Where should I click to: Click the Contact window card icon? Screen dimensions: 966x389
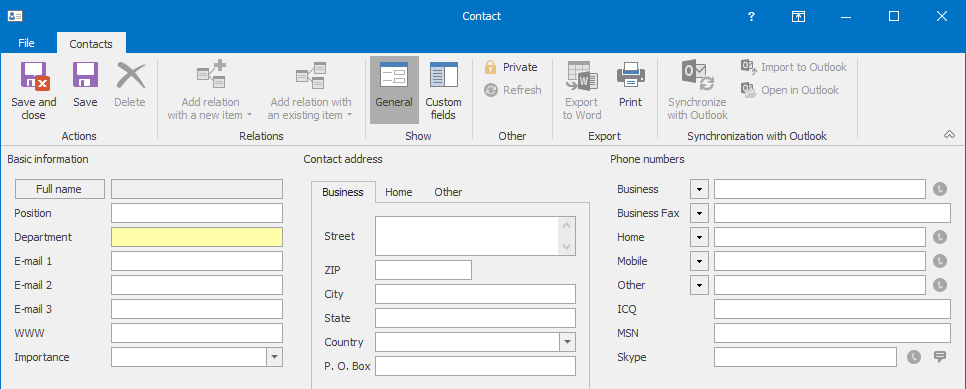pos(15,17)
